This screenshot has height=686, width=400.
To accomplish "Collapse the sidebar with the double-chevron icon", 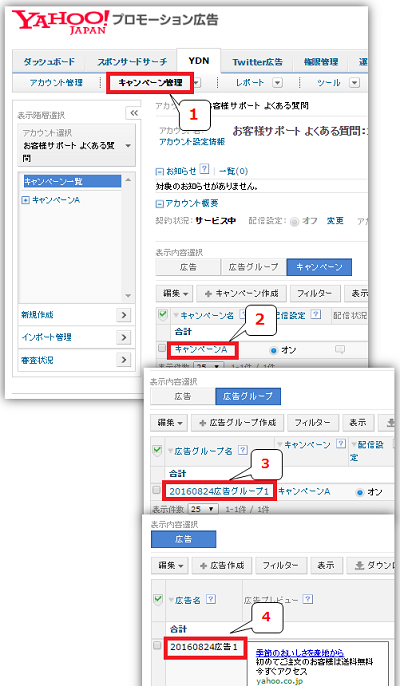I will 134,113.
